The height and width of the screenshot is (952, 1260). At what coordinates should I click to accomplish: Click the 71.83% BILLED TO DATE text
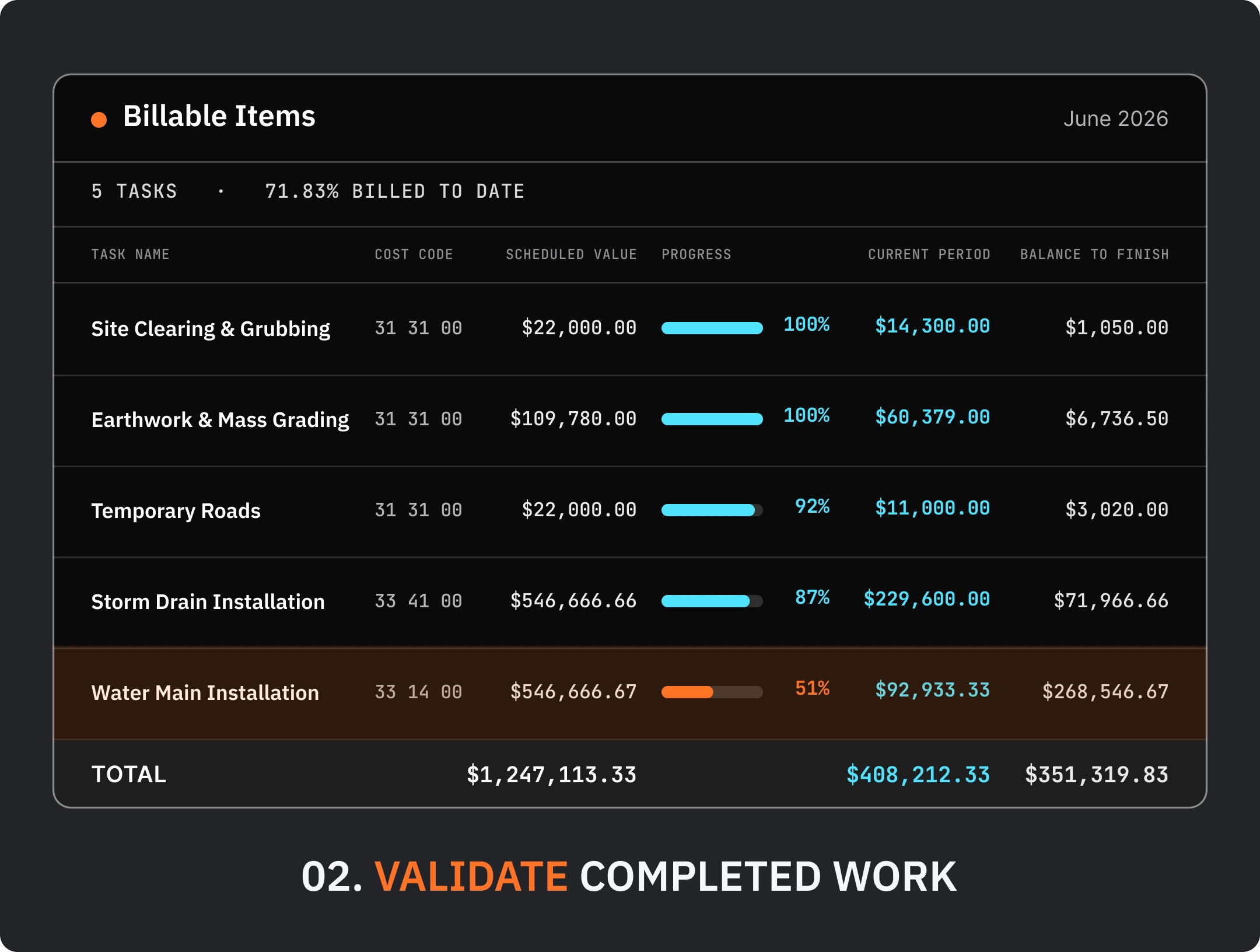(395, 191)
